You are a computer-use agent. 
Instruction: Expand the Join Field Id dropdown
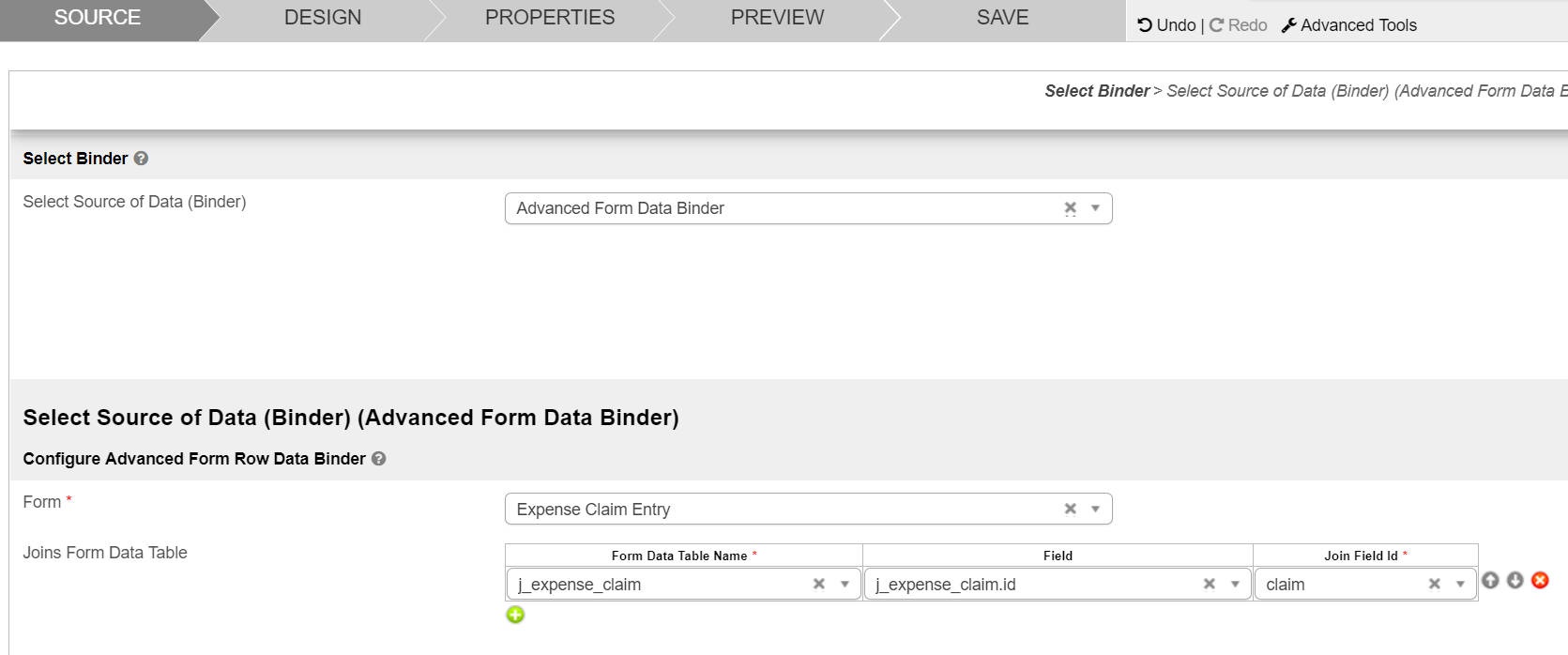click(x=1460, y=584)
